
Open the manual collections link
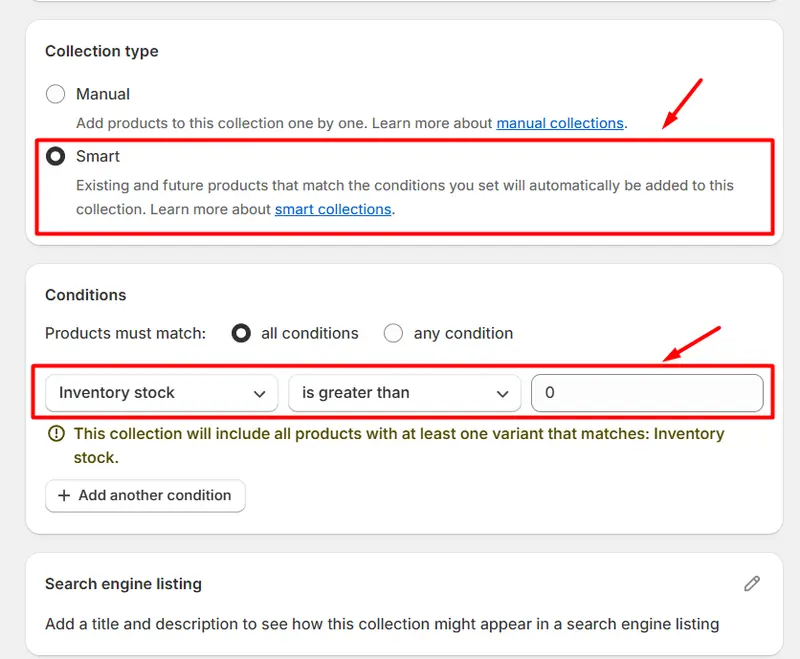(560, 123)
